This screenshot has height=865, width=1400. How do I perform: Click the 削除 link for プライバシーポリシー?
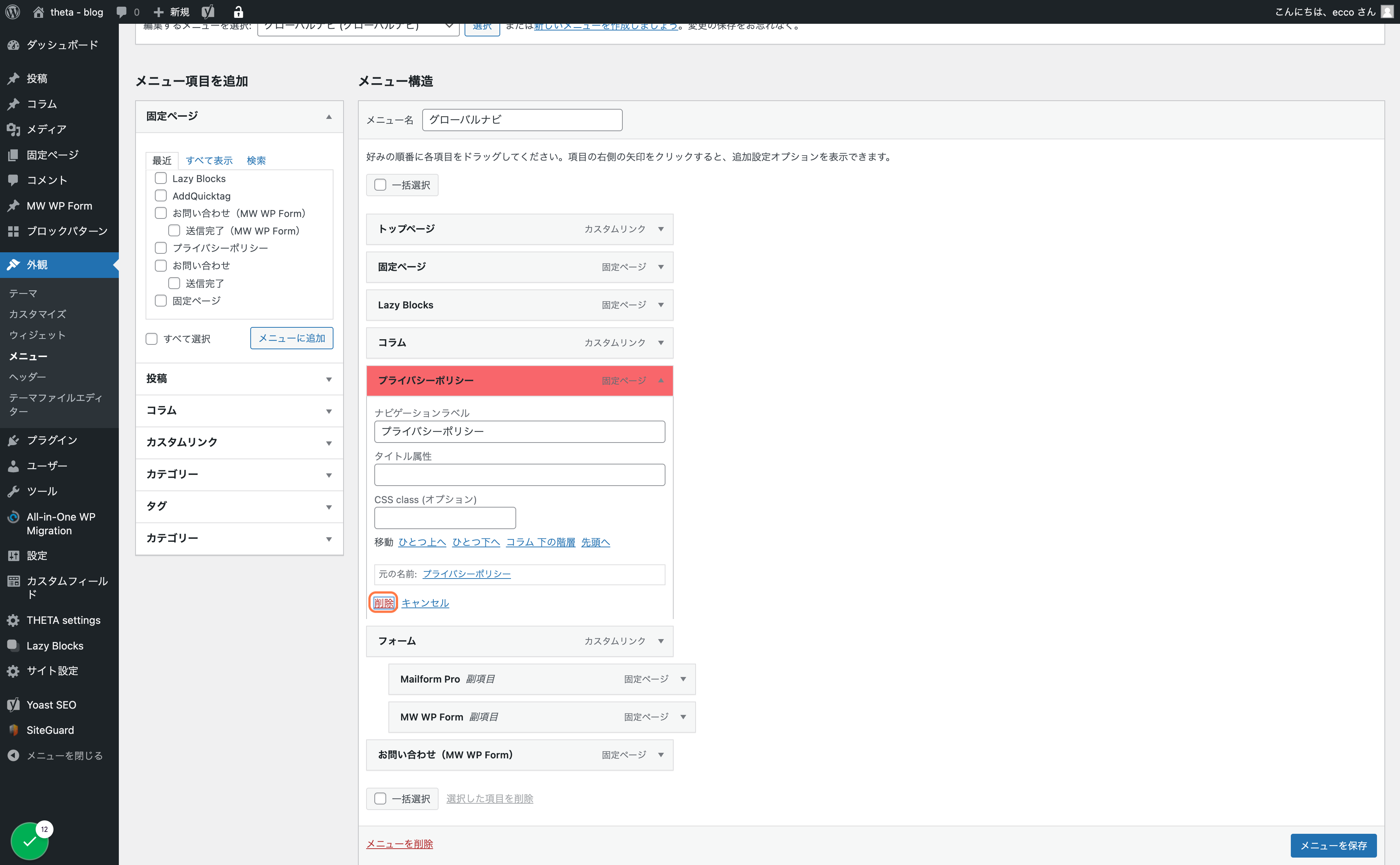coord(384,603)
